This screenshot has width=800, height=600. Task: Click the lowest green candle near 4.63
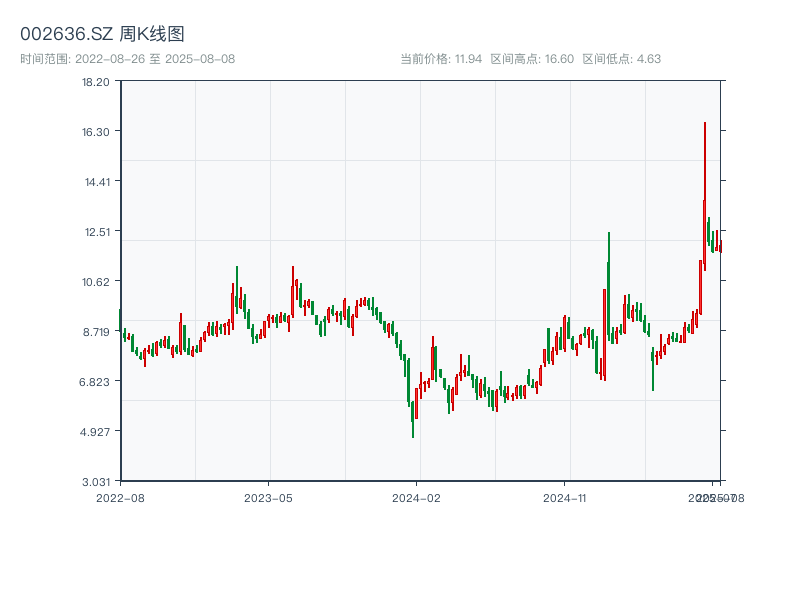pyautogui.click(x=412, y=418)
